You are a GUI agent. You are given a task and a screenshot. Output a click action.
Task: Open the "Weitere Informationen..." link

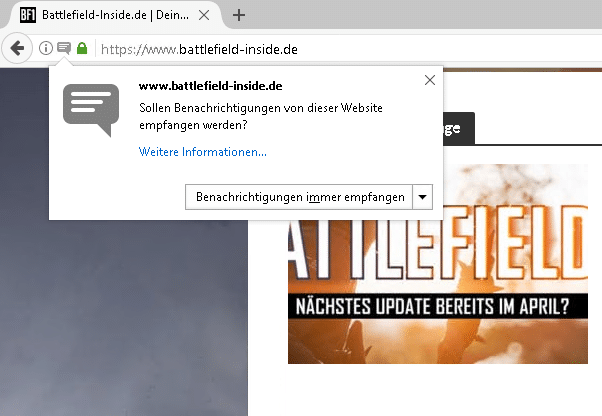pos(203,152)
